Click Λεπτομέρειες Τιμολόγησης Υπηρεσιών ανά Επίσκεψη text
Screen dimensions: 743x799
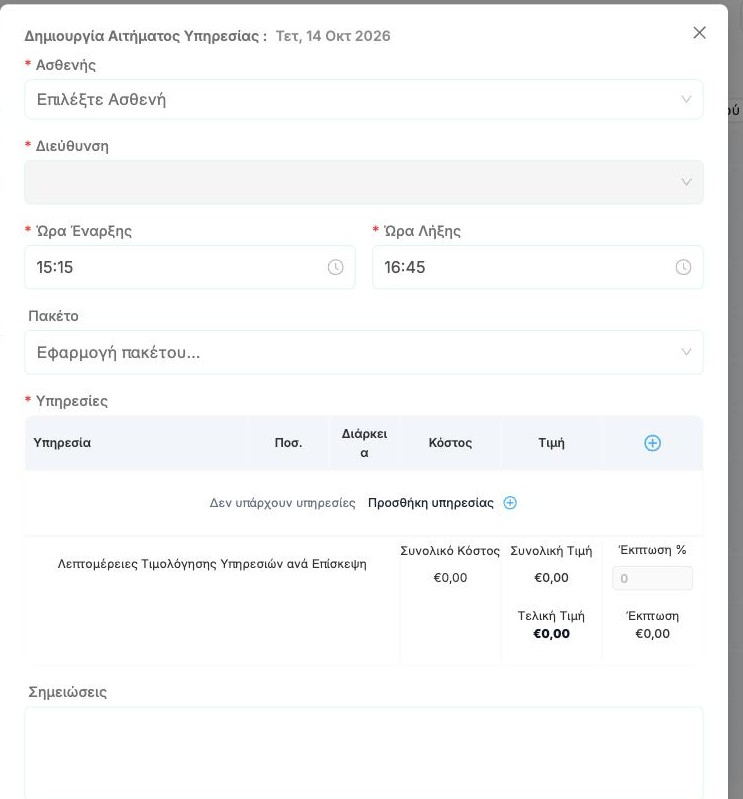212,564
